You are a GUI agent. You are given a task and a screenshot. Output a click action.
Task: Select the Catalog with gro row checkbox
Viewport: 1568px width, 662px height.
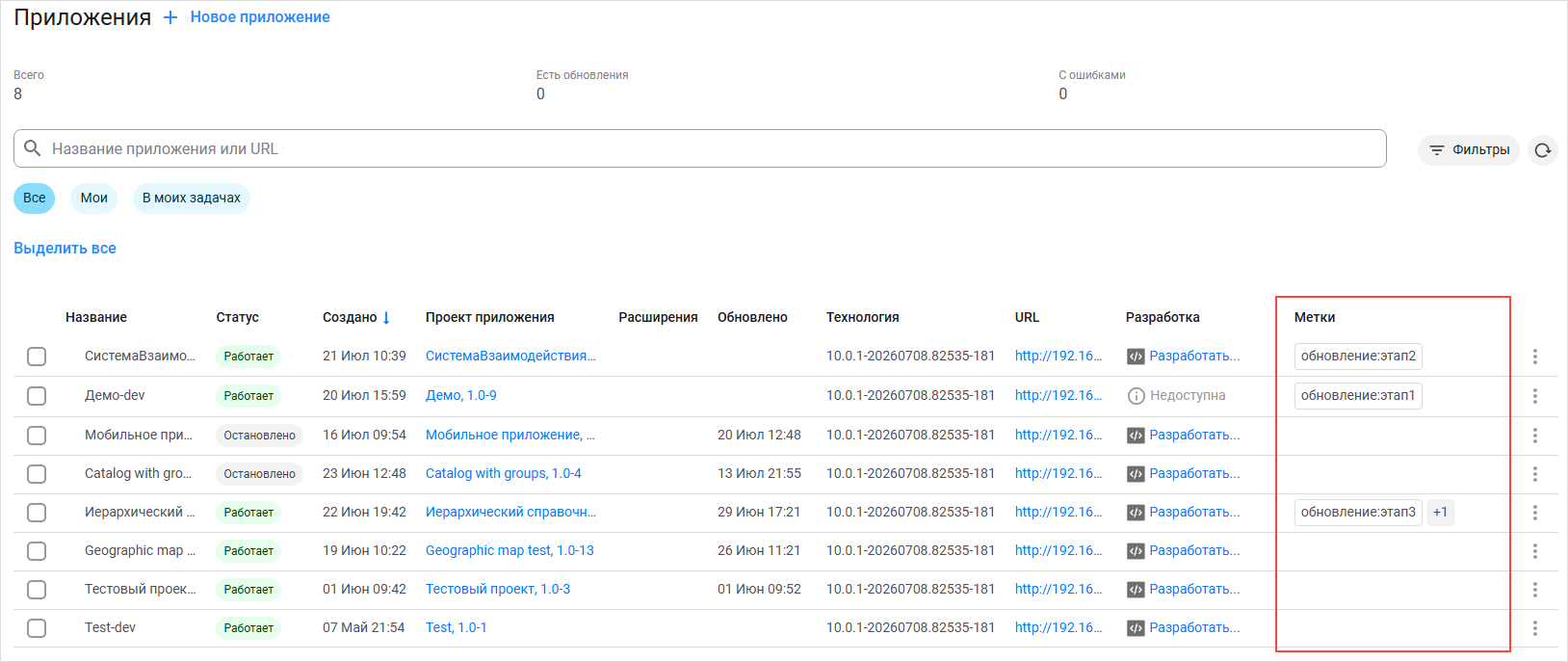[x=37, y=474]
